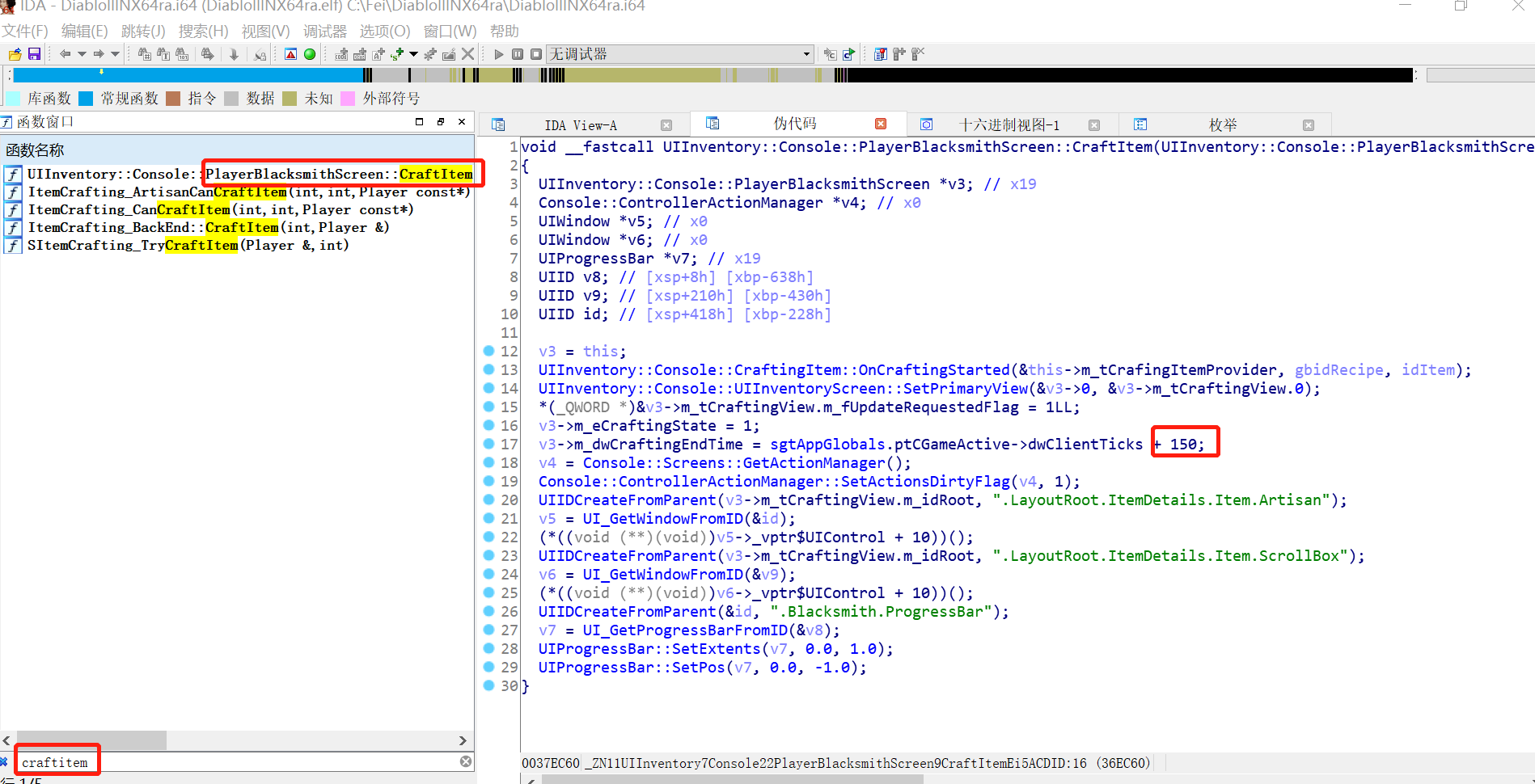Close the 十六进制视图-1 tab

click(x=1094, y=125)
